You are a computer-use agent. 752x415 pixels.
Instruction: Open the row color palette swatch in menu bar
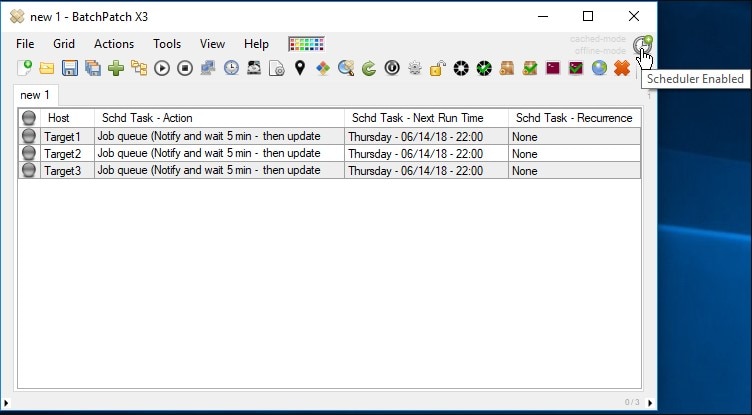point(306,44)
